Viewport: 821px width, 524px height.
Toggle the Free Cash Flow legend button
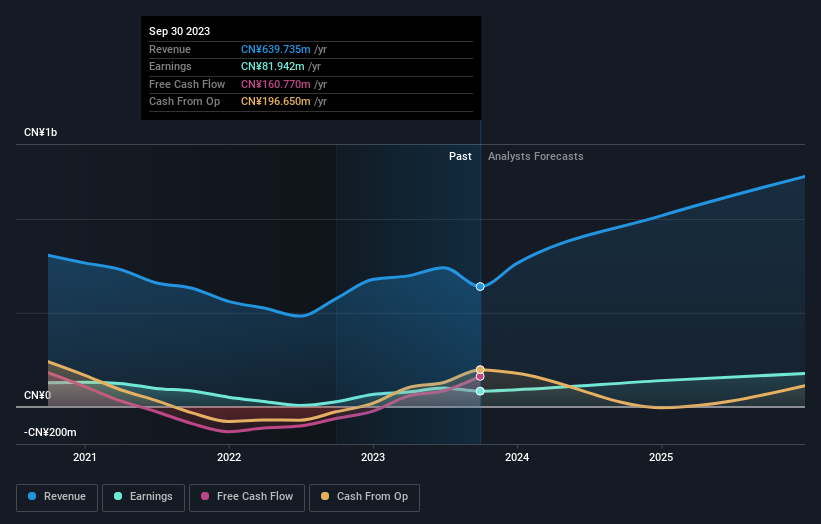(247, 497)
